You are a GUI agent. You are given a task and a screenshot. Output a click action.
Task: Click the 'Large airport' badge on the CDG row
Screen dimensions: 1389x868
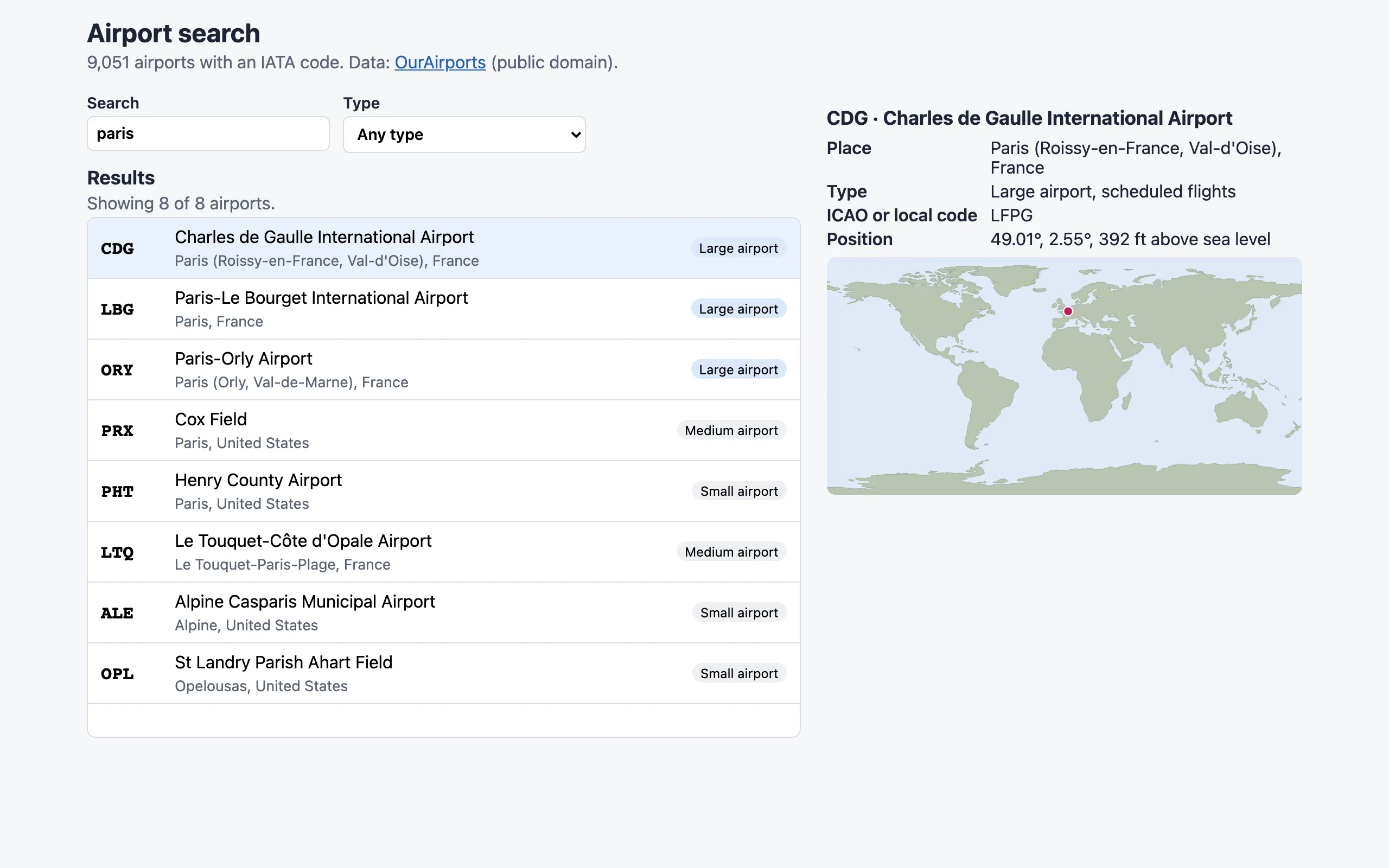click(x=738, y=248)
